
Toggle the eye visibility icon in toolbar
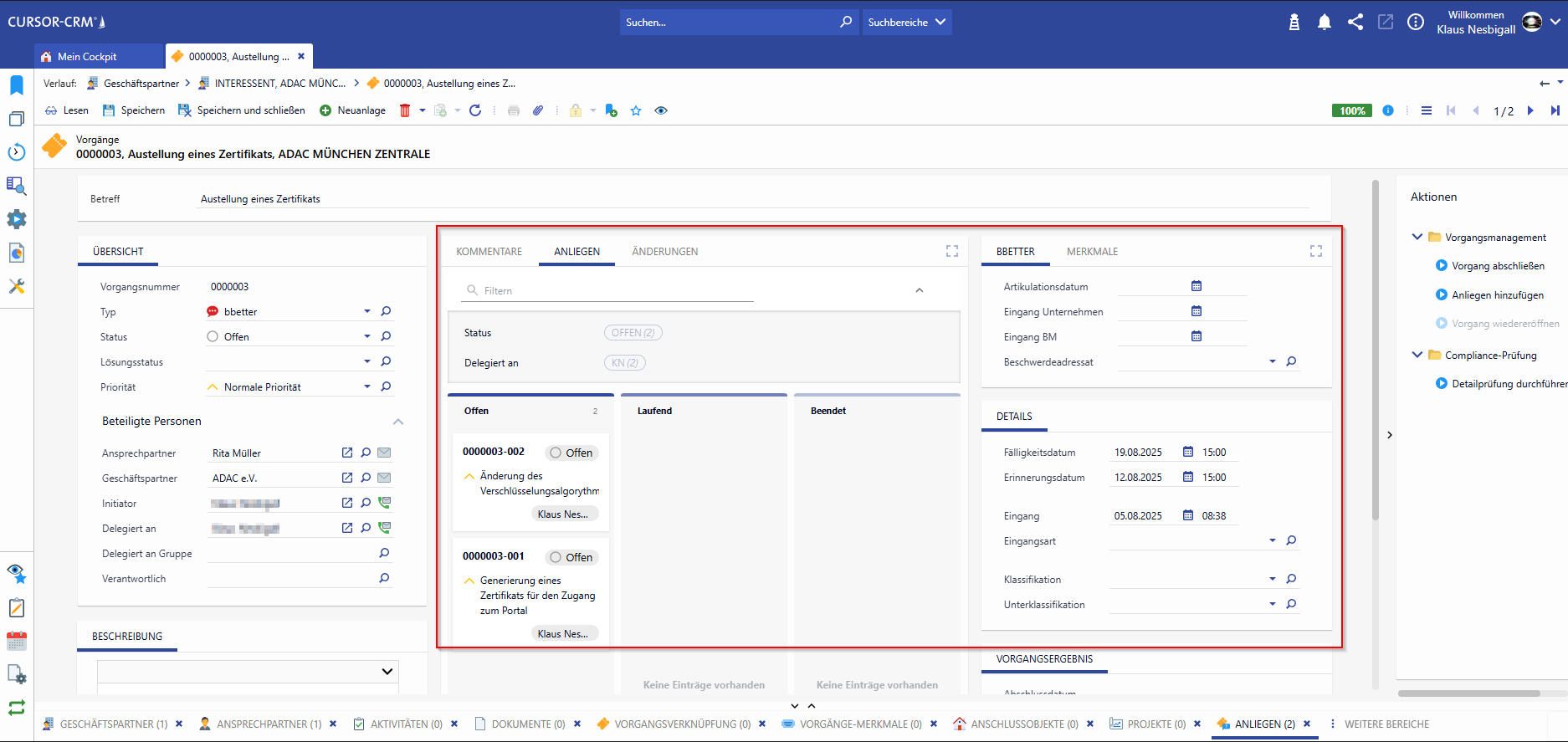coord(661,110)
